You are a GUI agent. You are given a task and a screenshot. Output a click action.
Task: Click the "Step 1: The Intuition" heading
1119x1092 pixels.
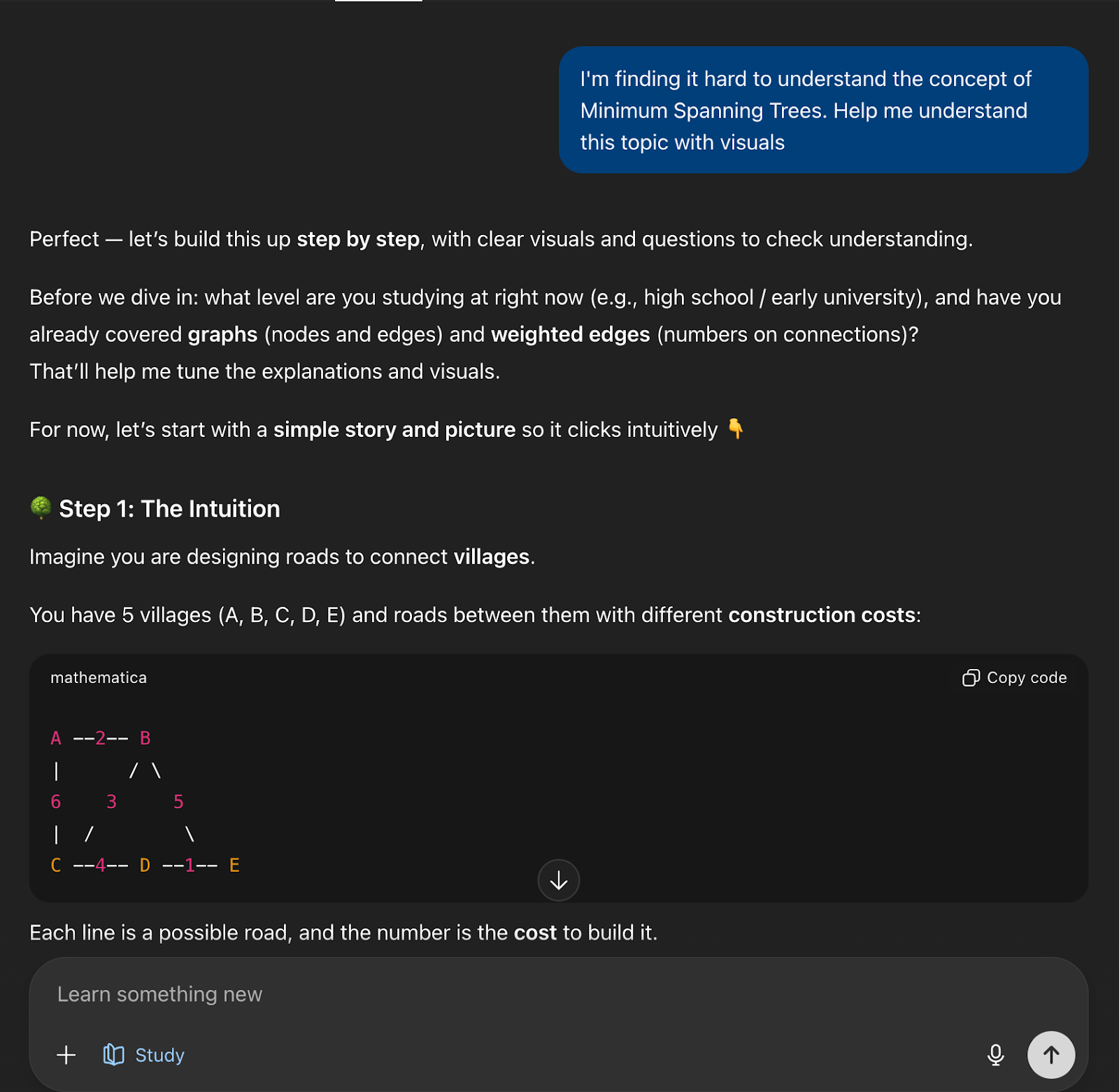click(x=169, y=508)
